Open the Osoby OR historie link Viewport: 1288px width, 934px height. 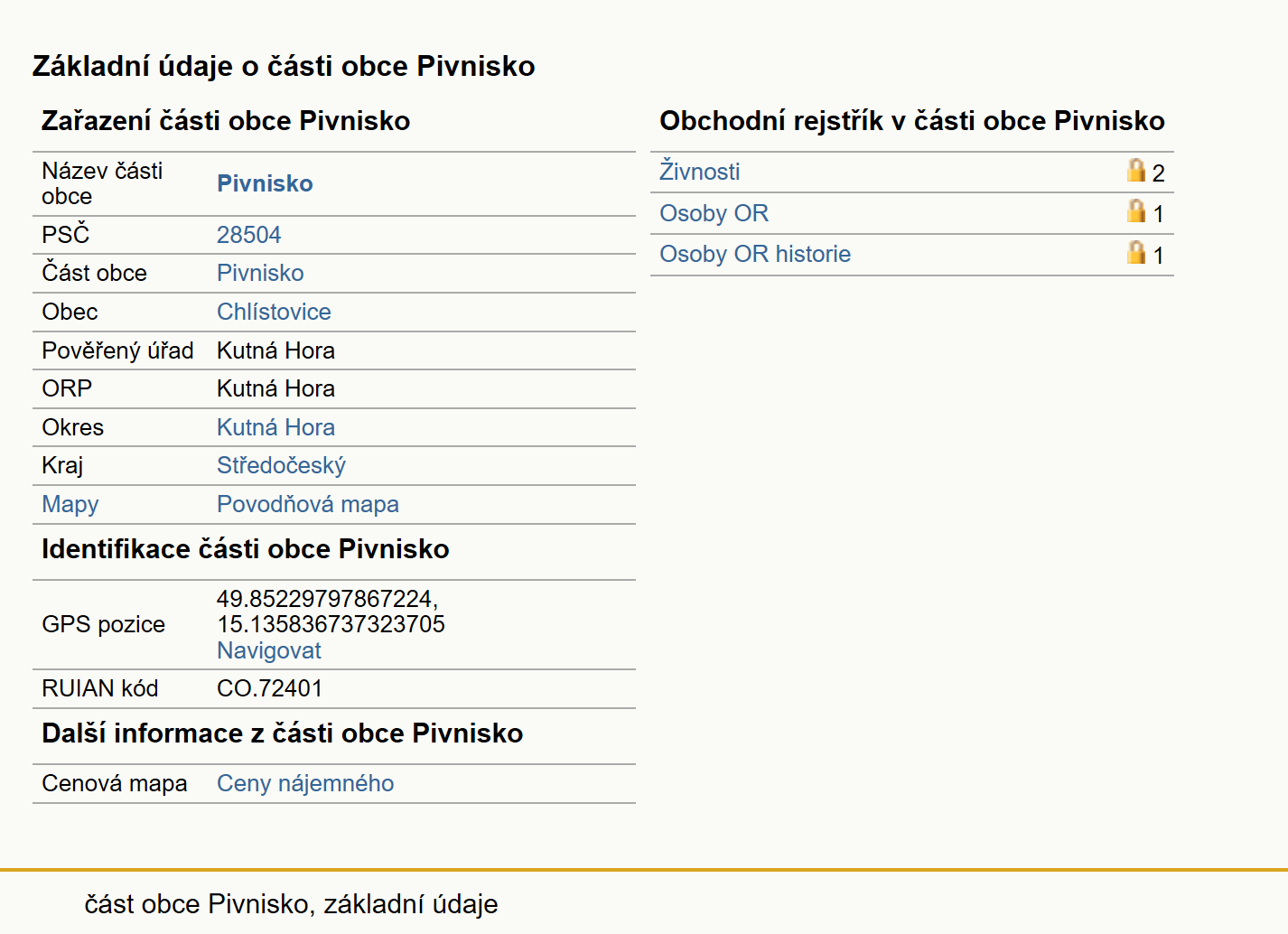(x=755, y=254)
